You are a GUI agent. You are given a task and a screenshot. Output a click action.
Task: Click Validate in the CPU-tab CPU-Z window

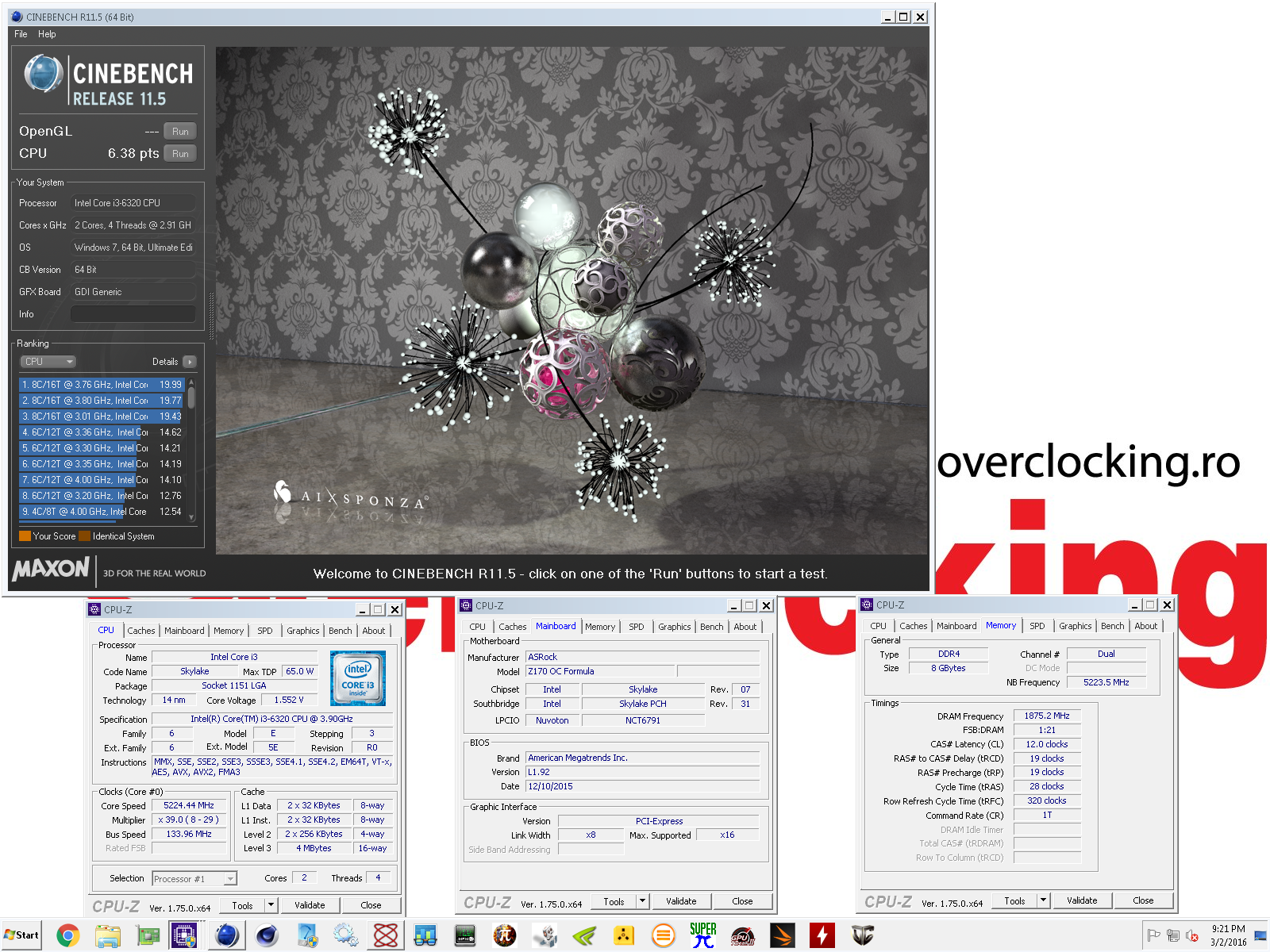point(310,905)
